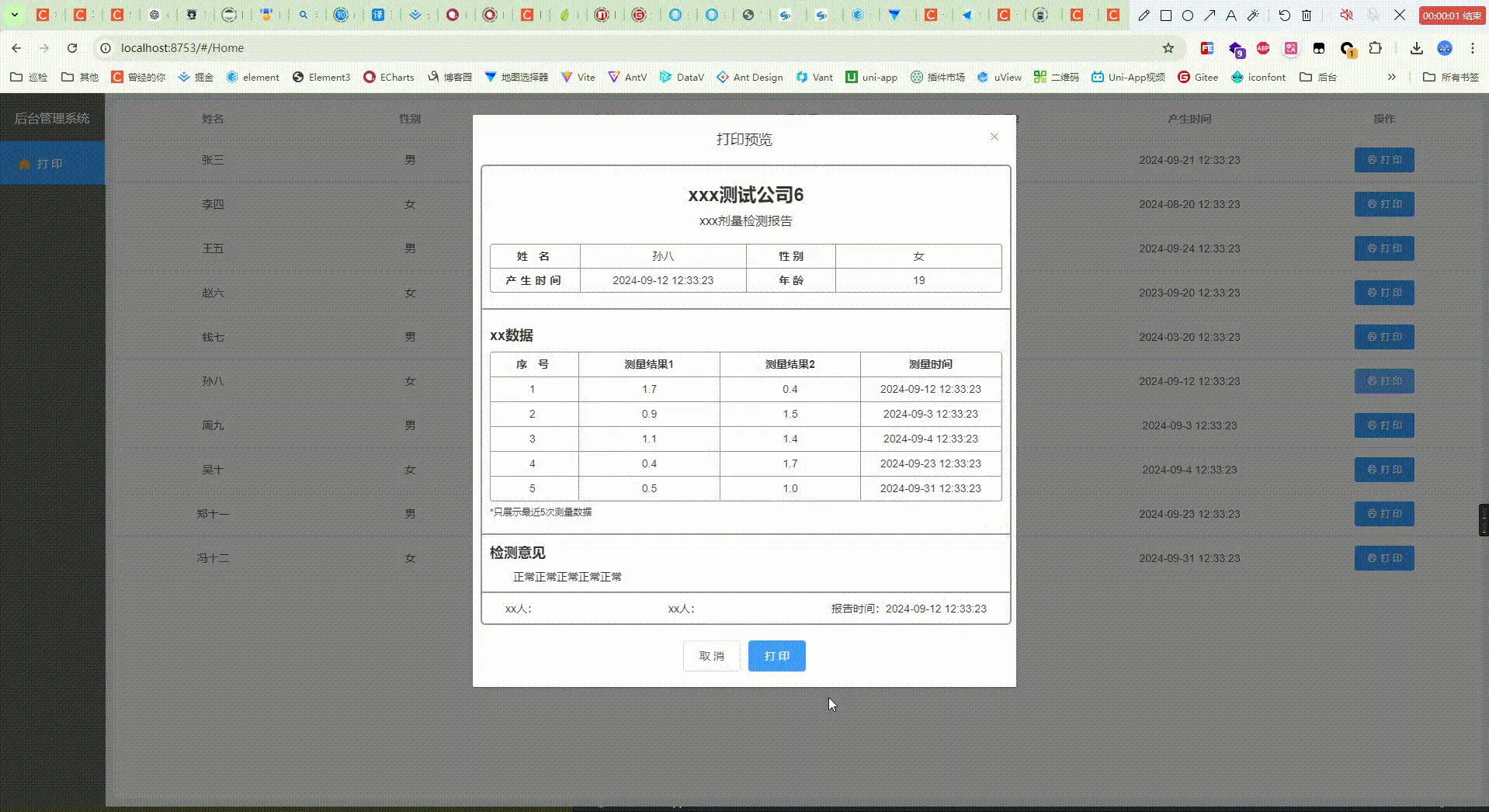Viewport: 1489px width, 812px height.
Task: Click the 2024-09-31 12:33:23 cell in the report table
Action: point(930,488)
